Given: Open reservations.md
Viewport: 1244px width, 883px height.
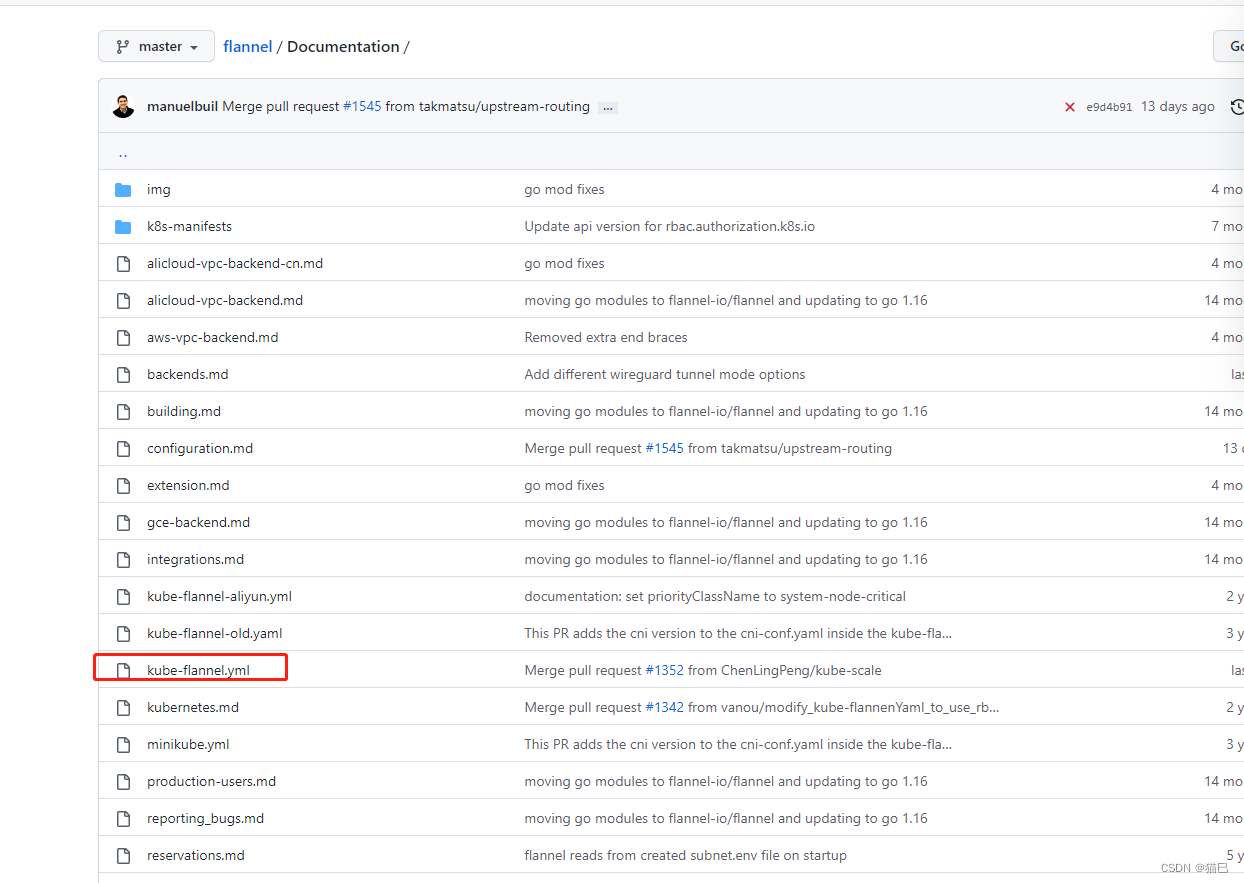Looking at the screenshot, I should coord(196,855).
